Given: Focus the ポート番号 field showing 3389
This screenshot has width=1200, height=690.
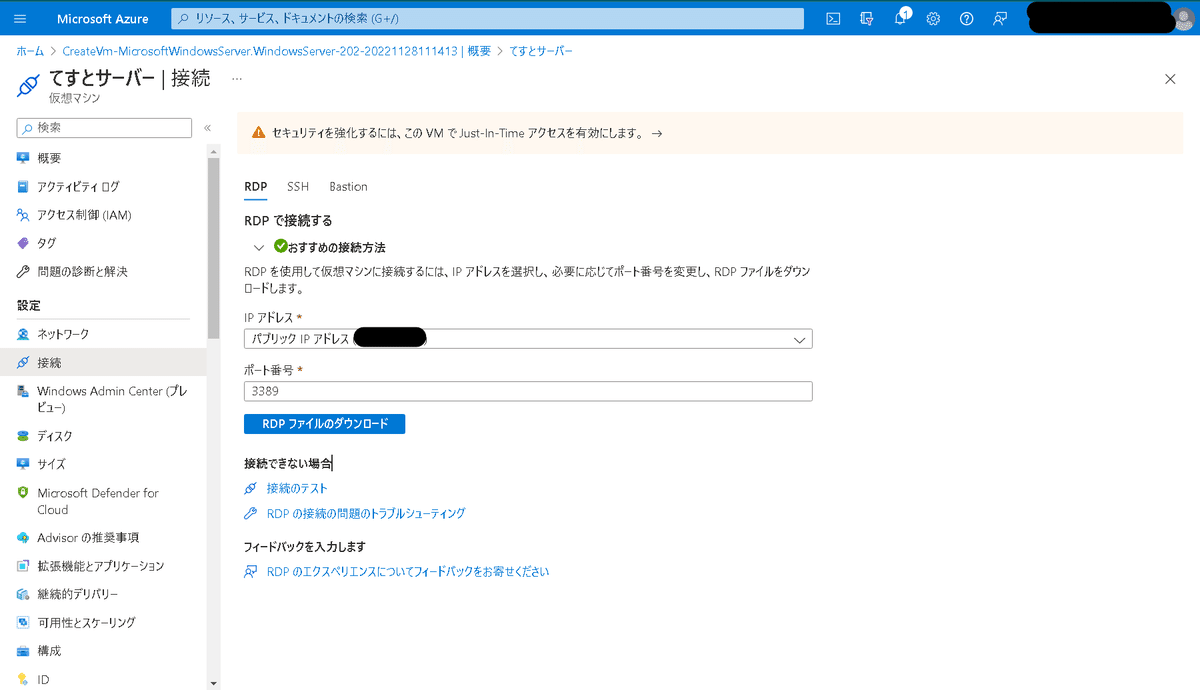Looking at the screenshot, I should 528,392.
